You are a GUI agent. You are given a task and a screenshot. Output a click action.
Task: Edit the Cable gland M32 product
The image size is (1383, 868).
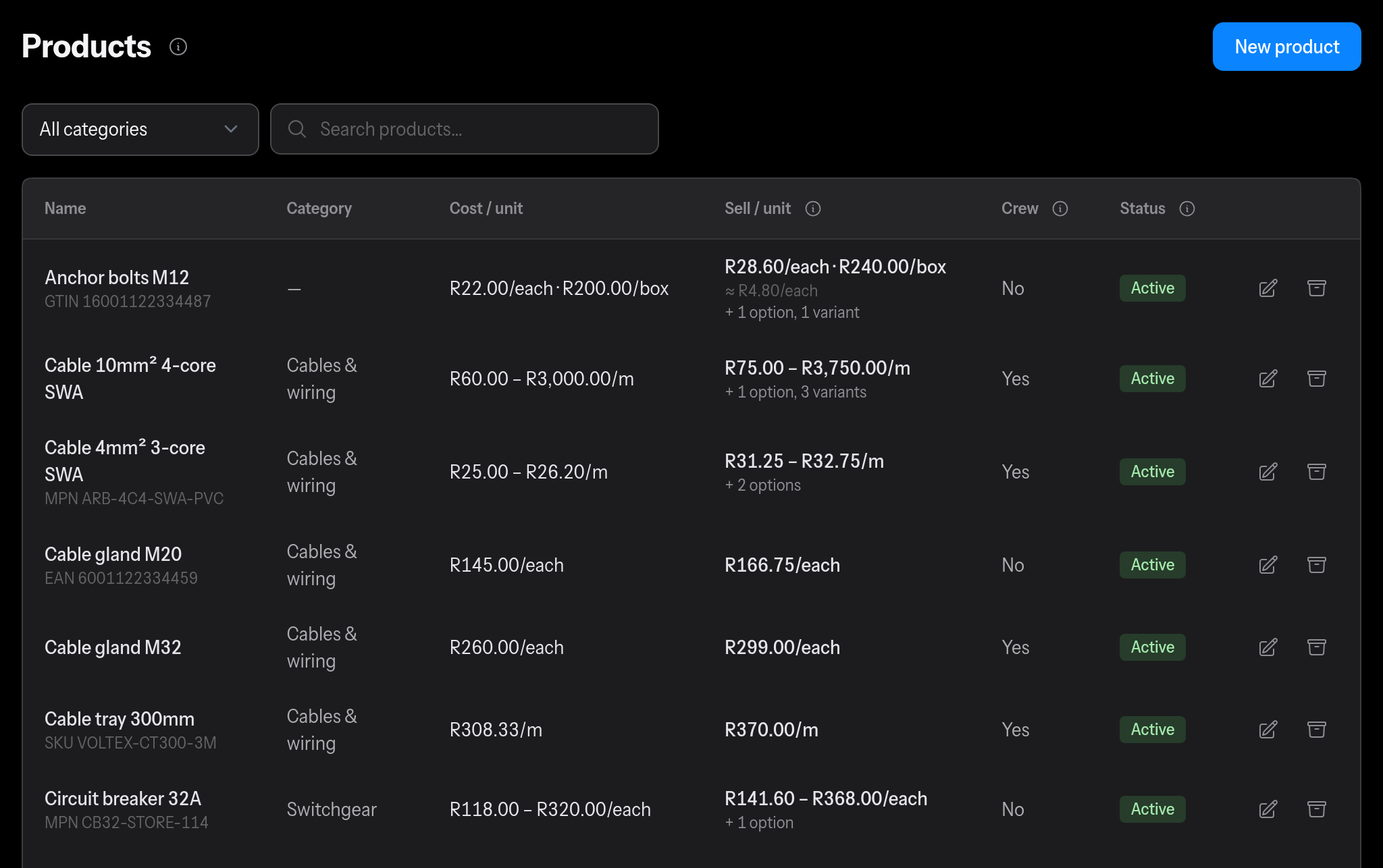(x=1268, y=647)
